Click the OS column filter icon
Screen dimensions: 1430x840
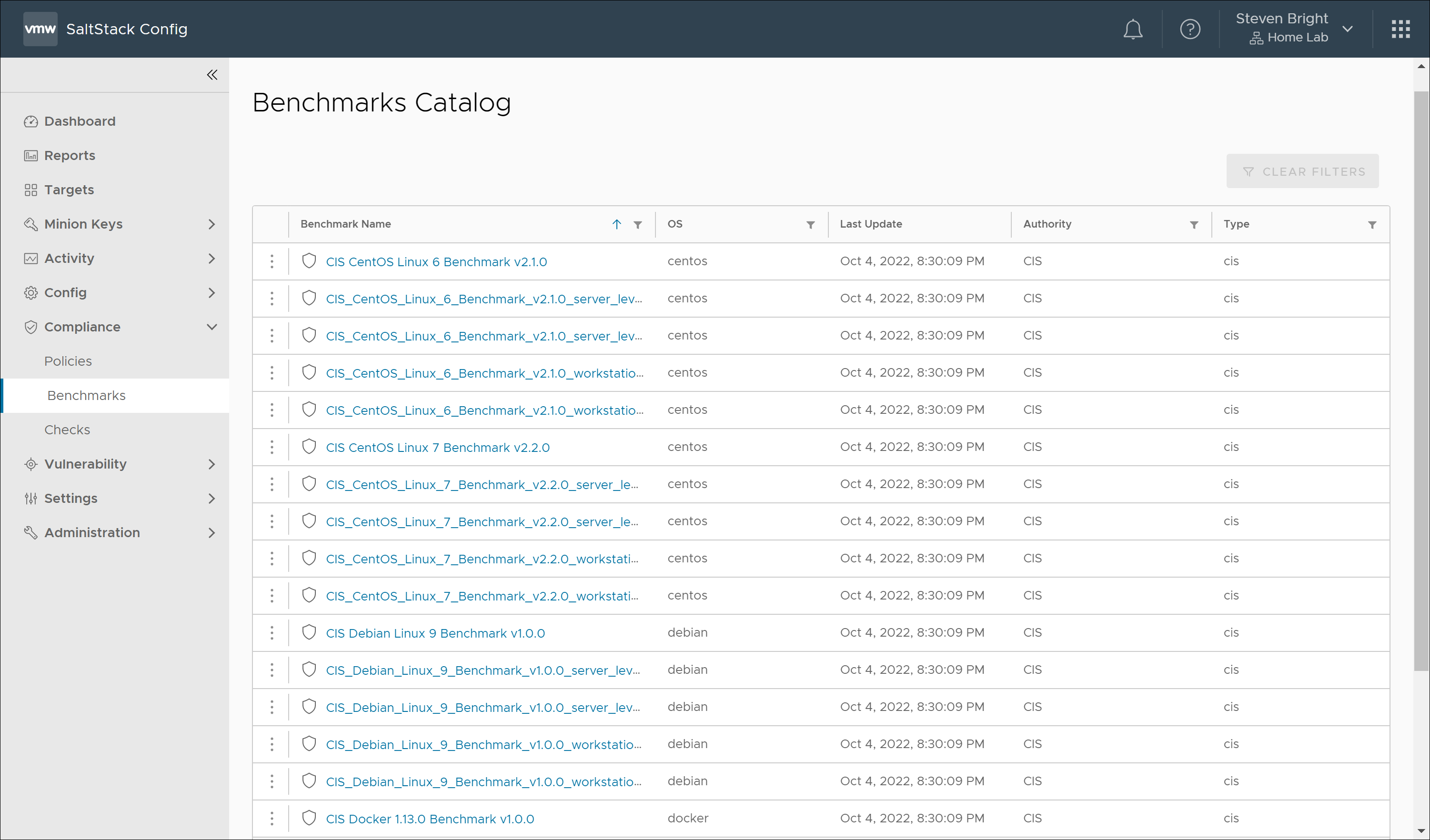[810, 225]
